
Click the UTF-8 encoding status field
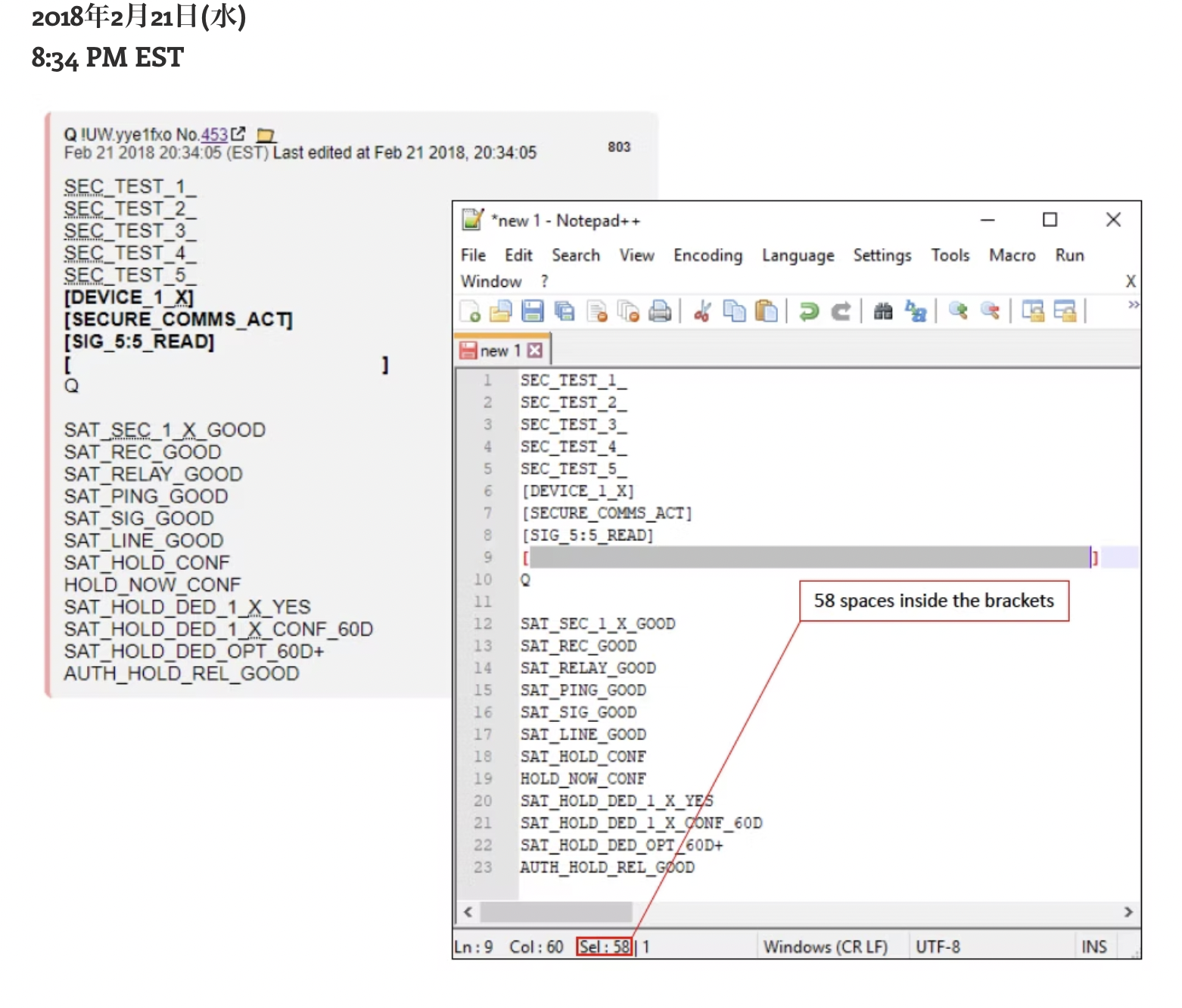coord(938,947)
